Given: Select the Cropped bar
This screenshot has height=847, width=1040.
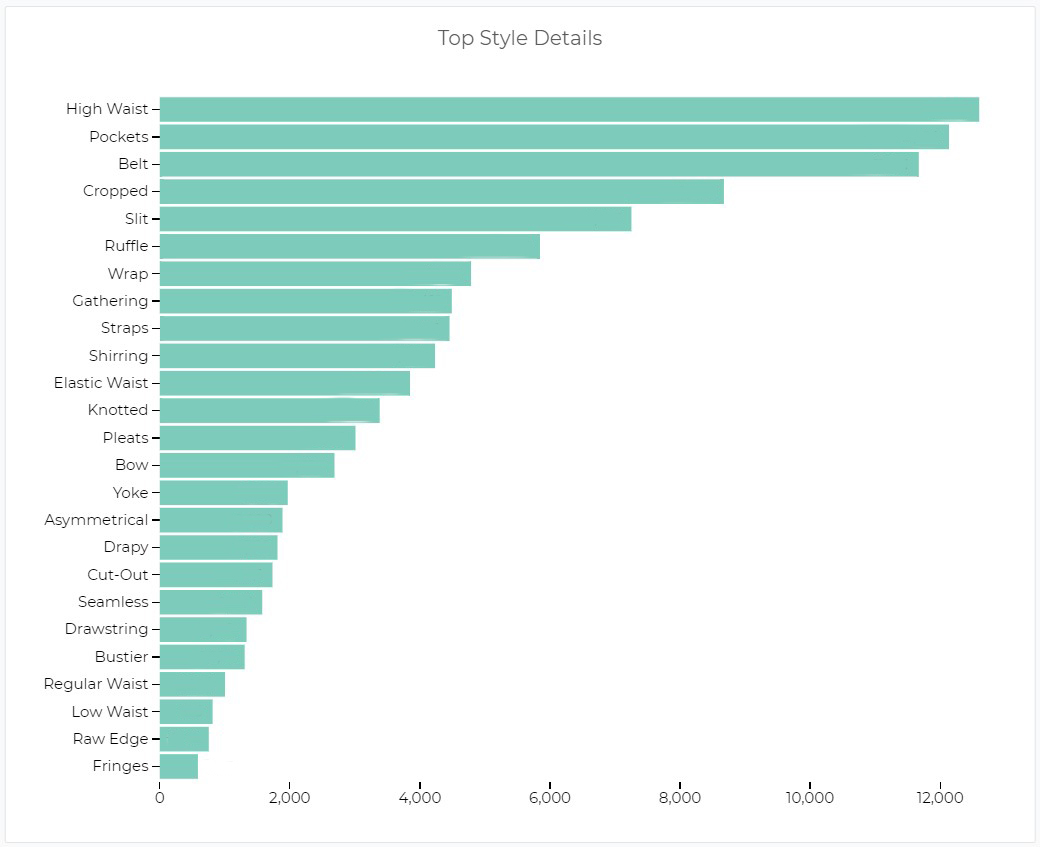Looking at the screenshot, I should click(441, 191).
